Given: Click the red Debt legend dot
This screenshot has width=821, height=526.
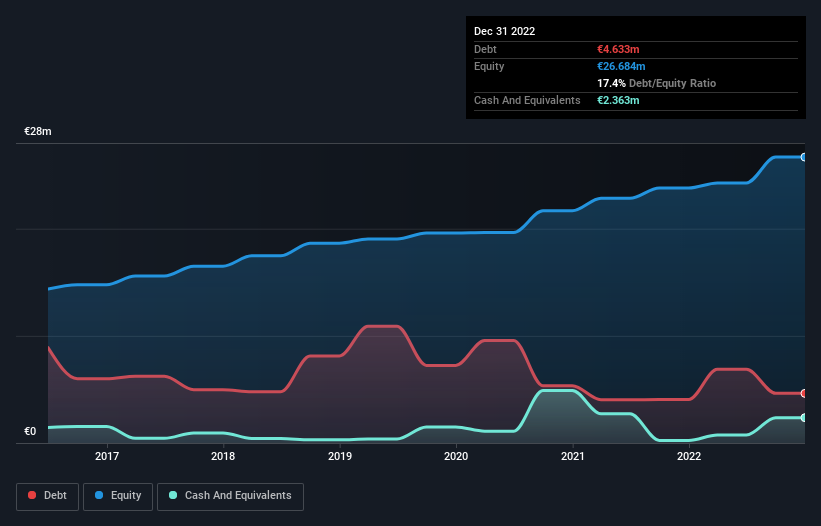Looking at the screenshot, I should [x=32, y=495].
